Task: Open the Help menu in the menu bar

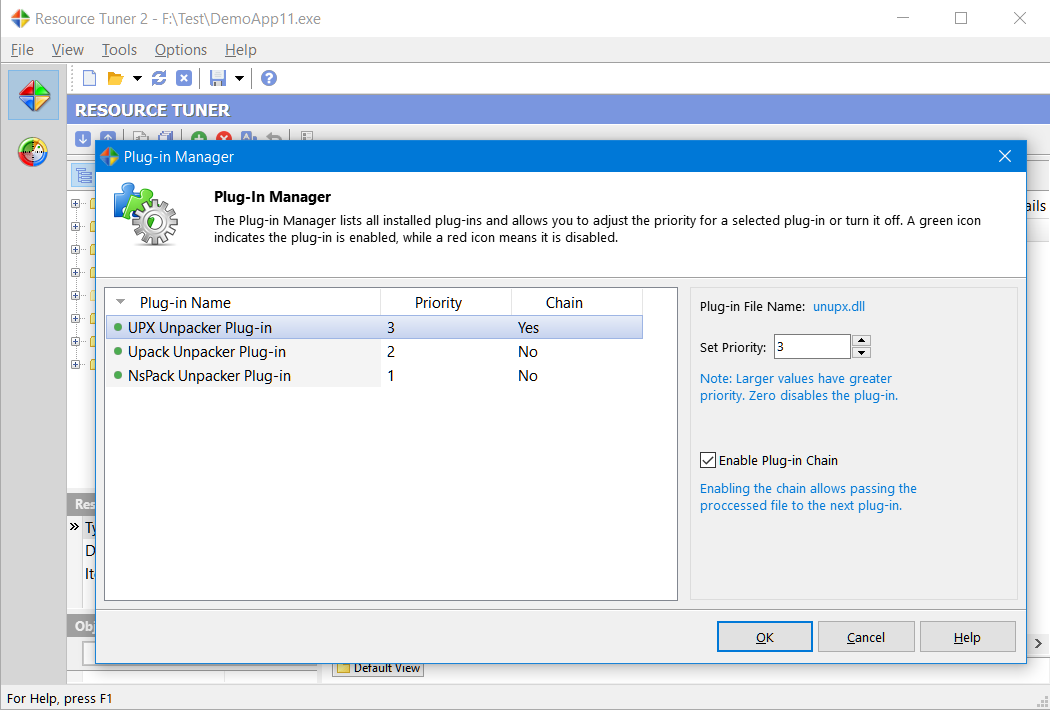Action: 240,50
